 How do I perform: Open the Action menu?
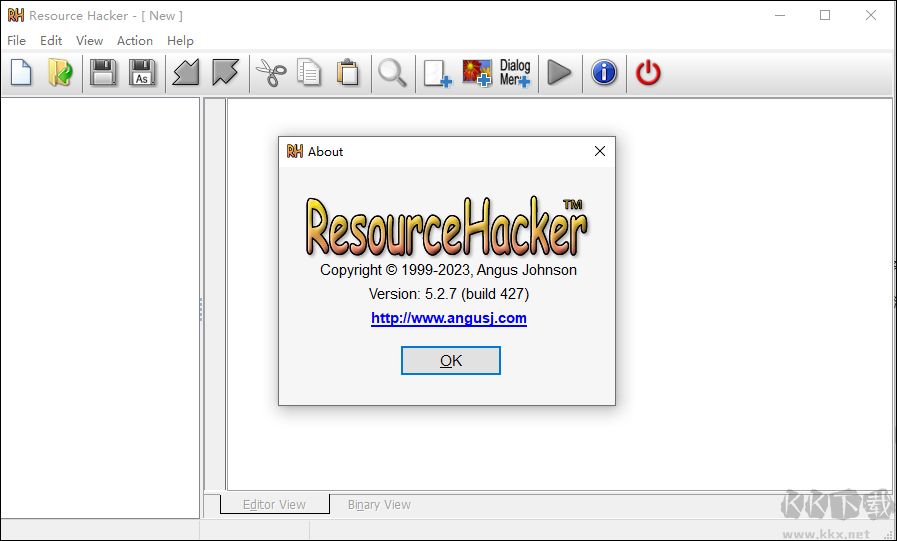coord(135,41)
